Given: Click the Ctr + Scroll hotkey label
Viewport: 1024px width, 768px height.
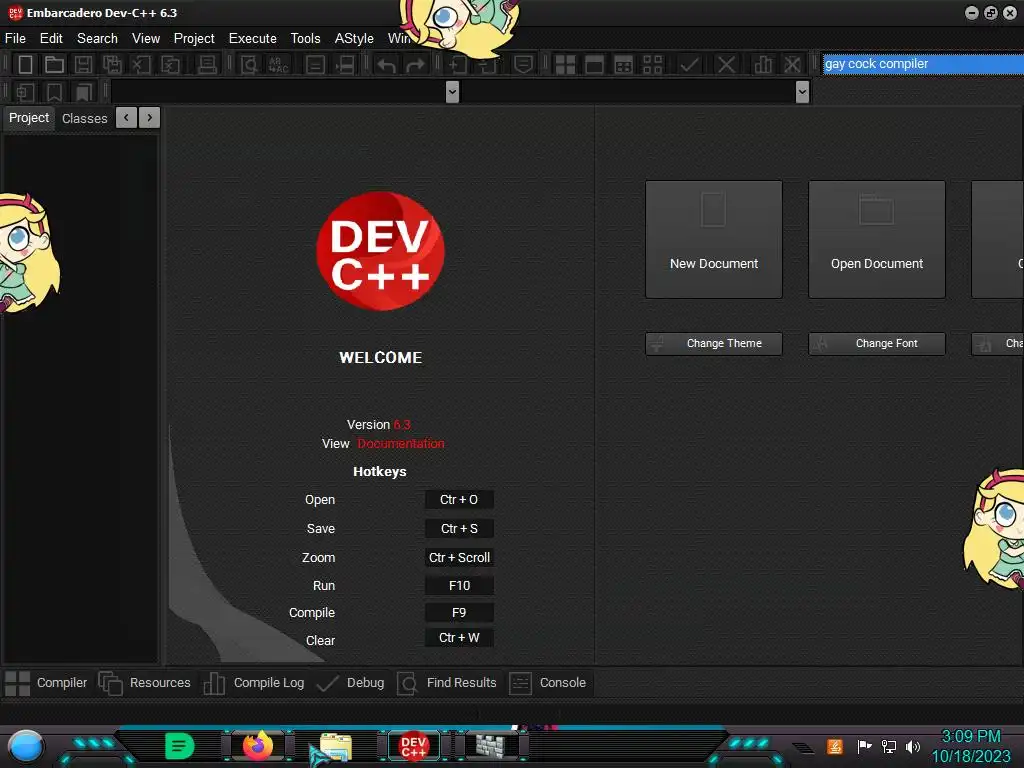Looking at the screenshot, I should click(459, 558).
